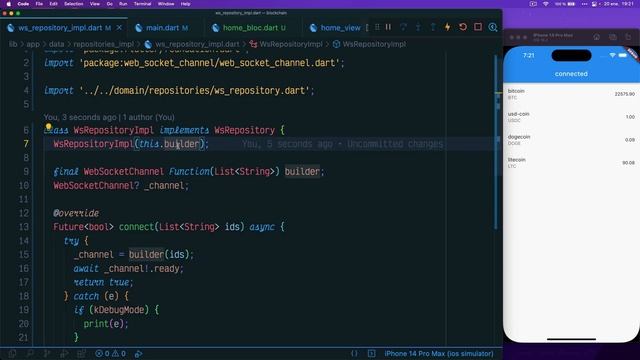Open the File menu
The height and width of the screenshot is (360, 640).
[x=39, y=4]
